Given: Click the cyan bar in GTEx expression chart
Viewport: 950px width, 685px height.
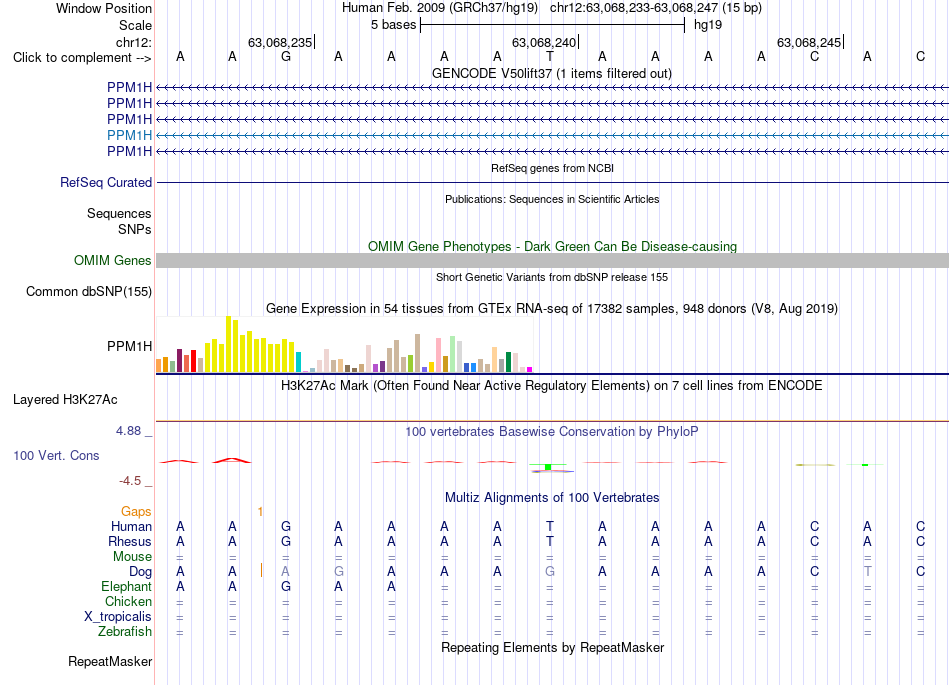Looking at the screenshot, I should (x=299, y=362).
